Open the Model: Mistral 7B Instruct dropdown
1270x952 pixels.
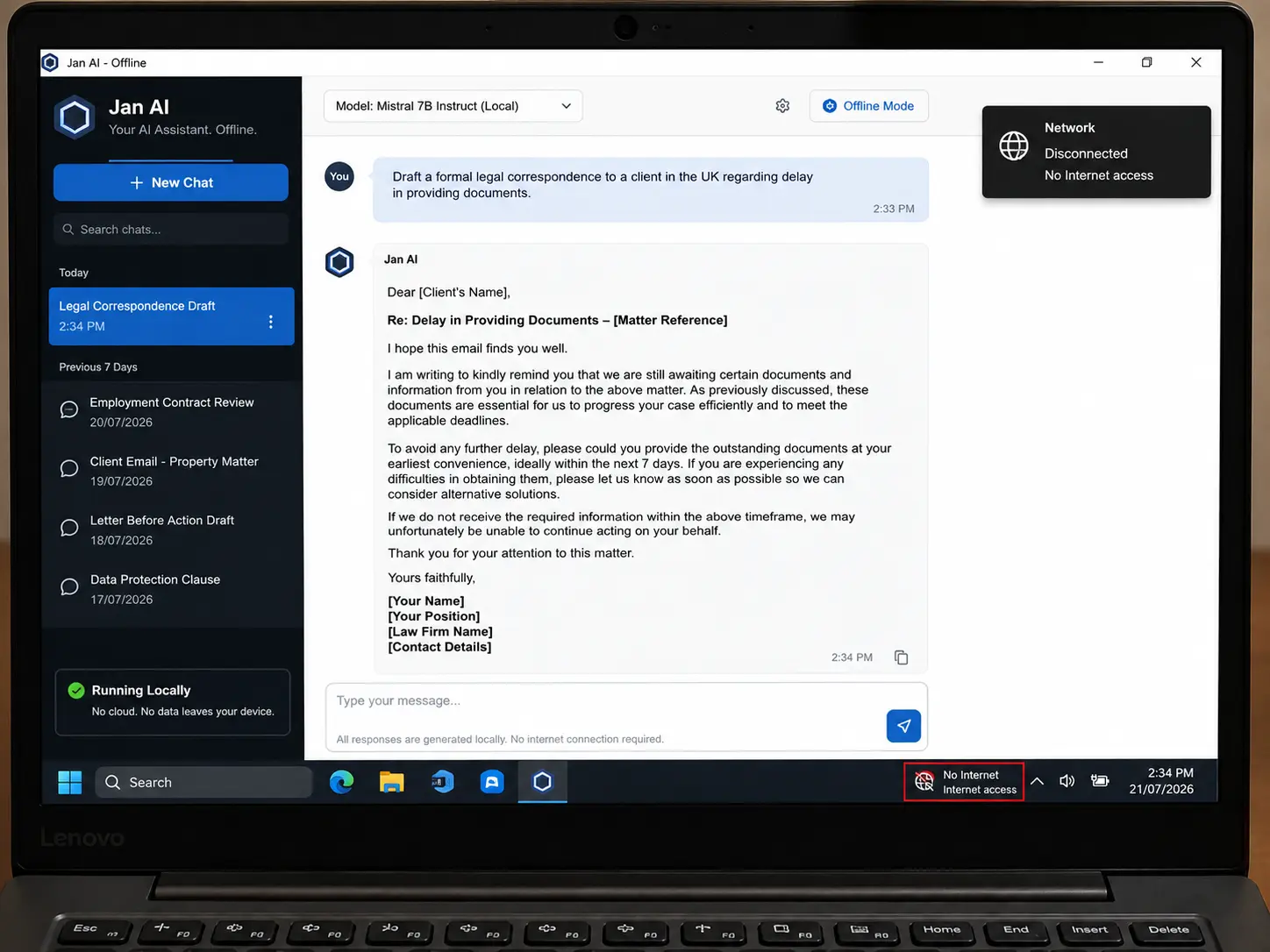point(453,106)
